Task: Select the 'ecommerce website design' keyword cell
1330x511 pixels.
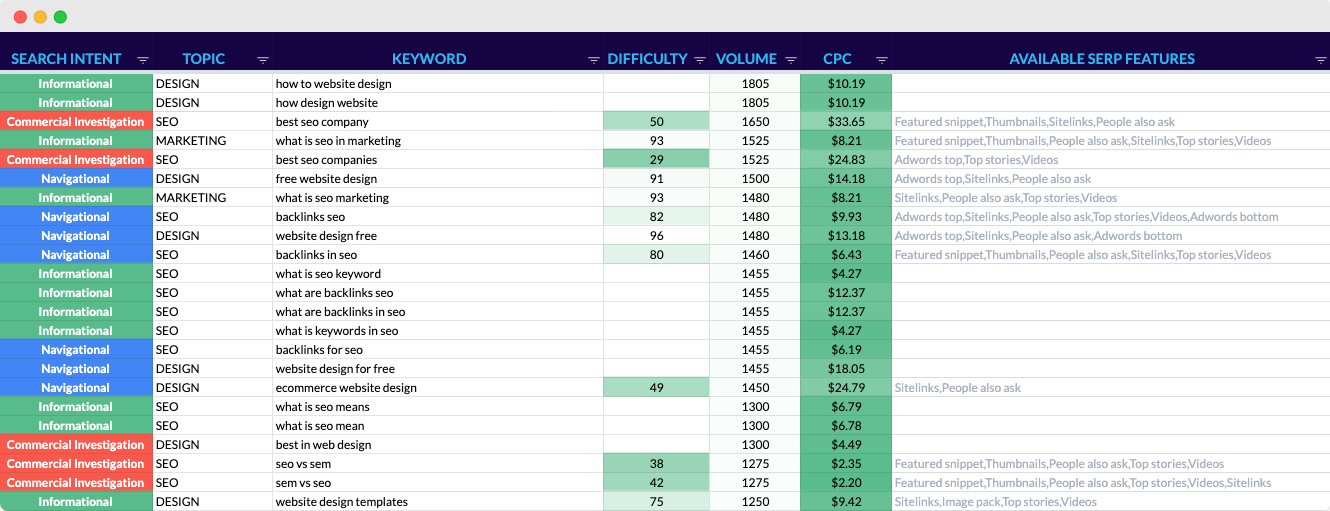Action: coord(437,388)
